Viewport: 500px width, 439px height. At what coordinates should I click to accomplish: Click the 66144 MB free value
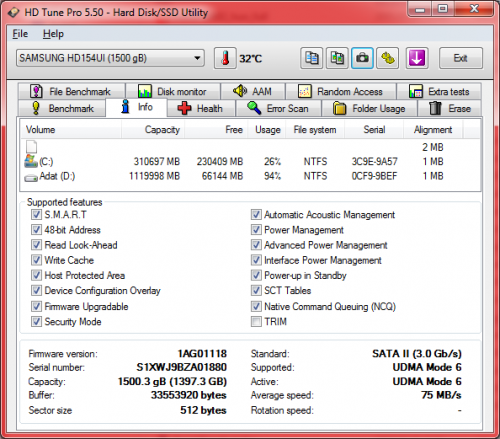[222, 176]
